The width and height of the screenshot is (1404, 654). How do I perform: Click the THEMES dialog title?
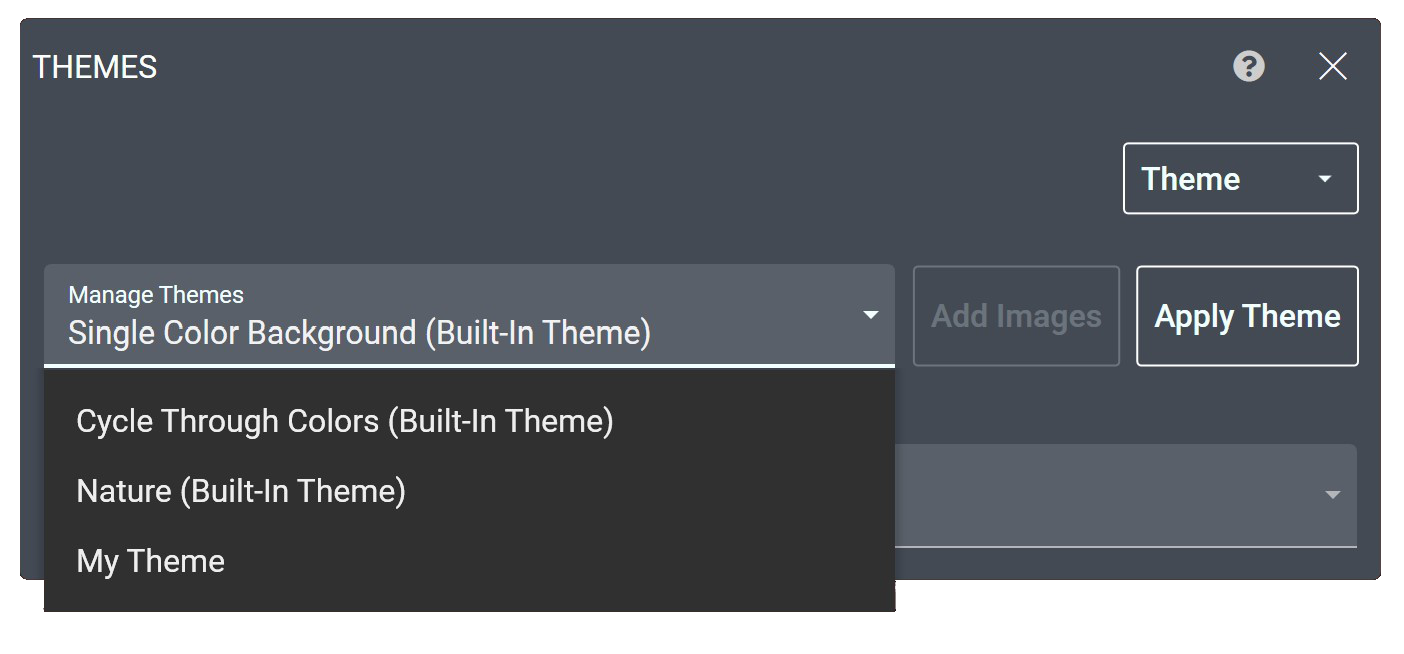click(x=94, y=66)
